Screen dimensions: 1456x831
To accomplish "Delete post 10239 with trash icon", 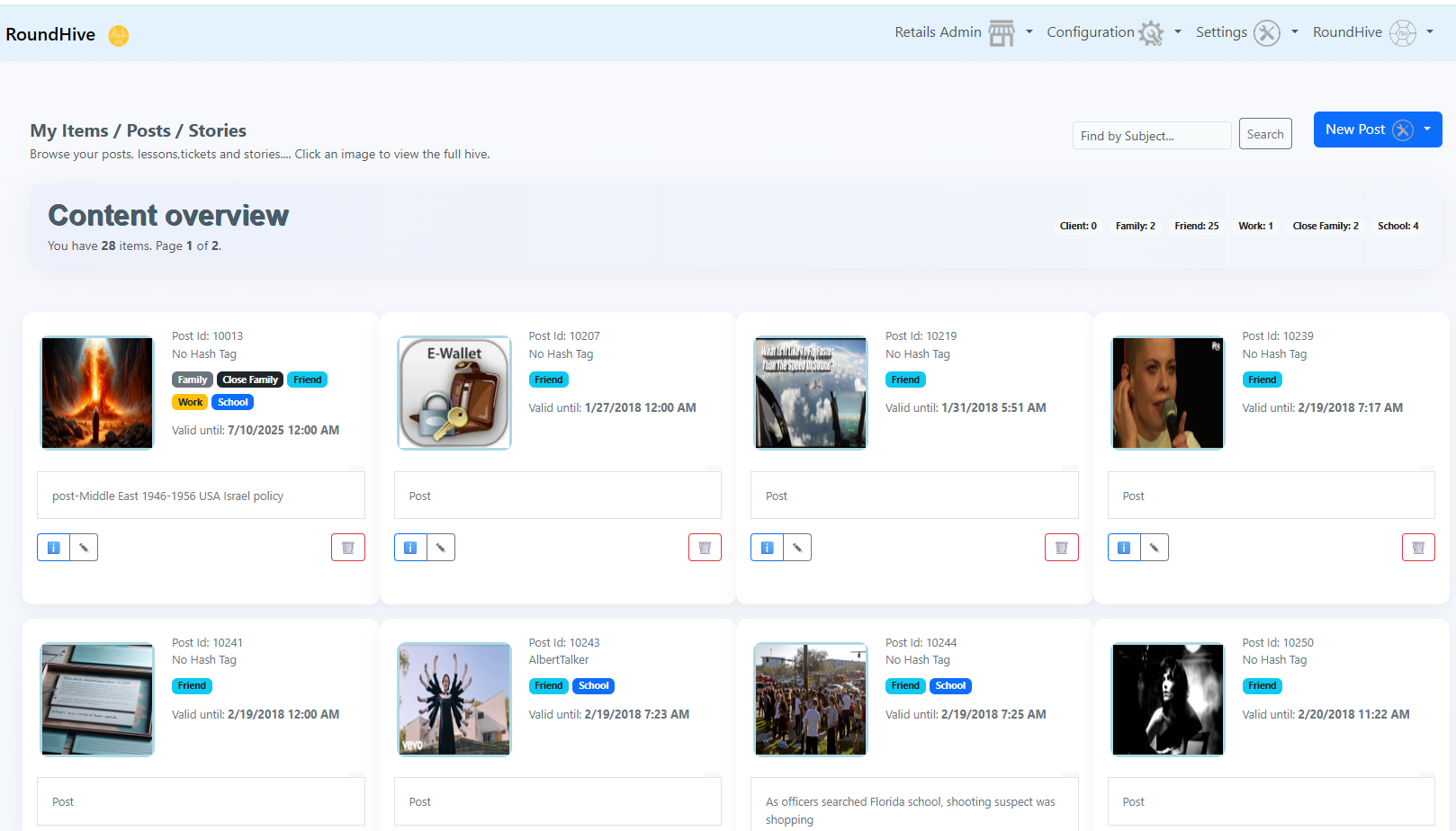I will click(x=1418, y=548).
